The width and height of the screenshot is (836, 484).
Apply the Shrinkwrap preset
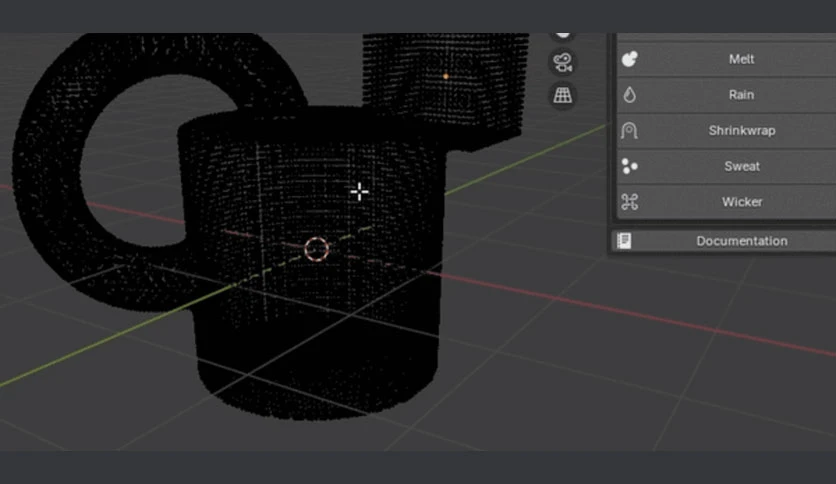point(726,131)
